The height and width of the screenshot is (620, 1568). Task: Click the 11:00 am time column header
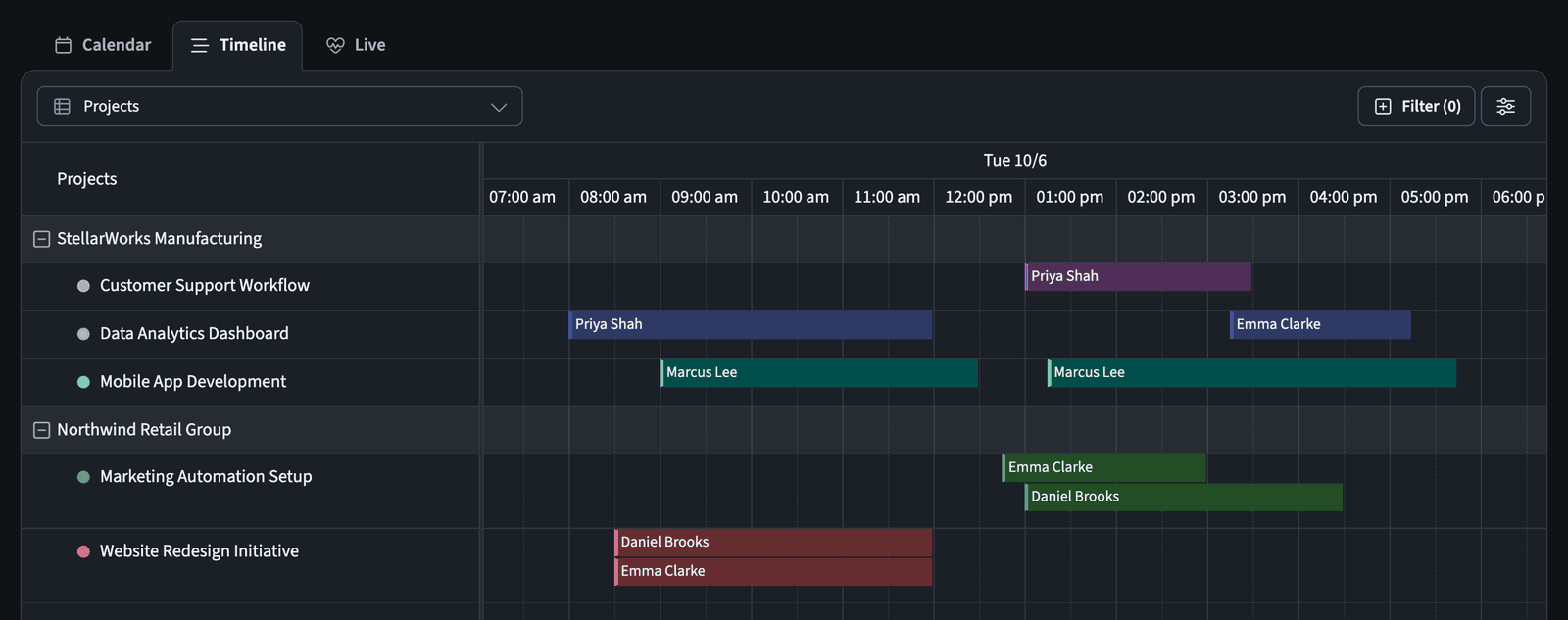coord(887,198)
